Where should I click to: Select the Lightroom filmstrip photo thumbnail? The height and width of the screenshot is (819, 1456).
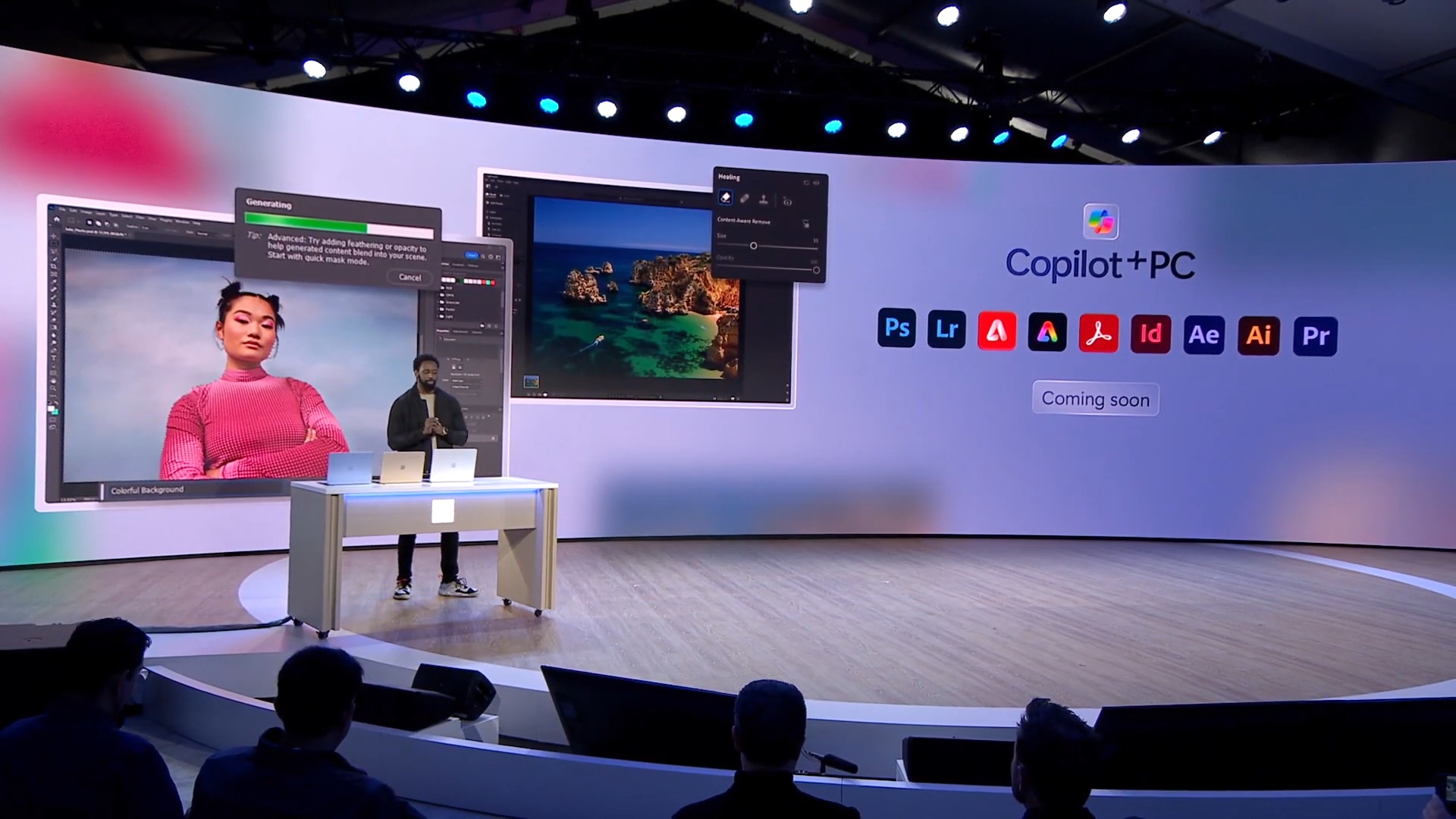(531, 381)
